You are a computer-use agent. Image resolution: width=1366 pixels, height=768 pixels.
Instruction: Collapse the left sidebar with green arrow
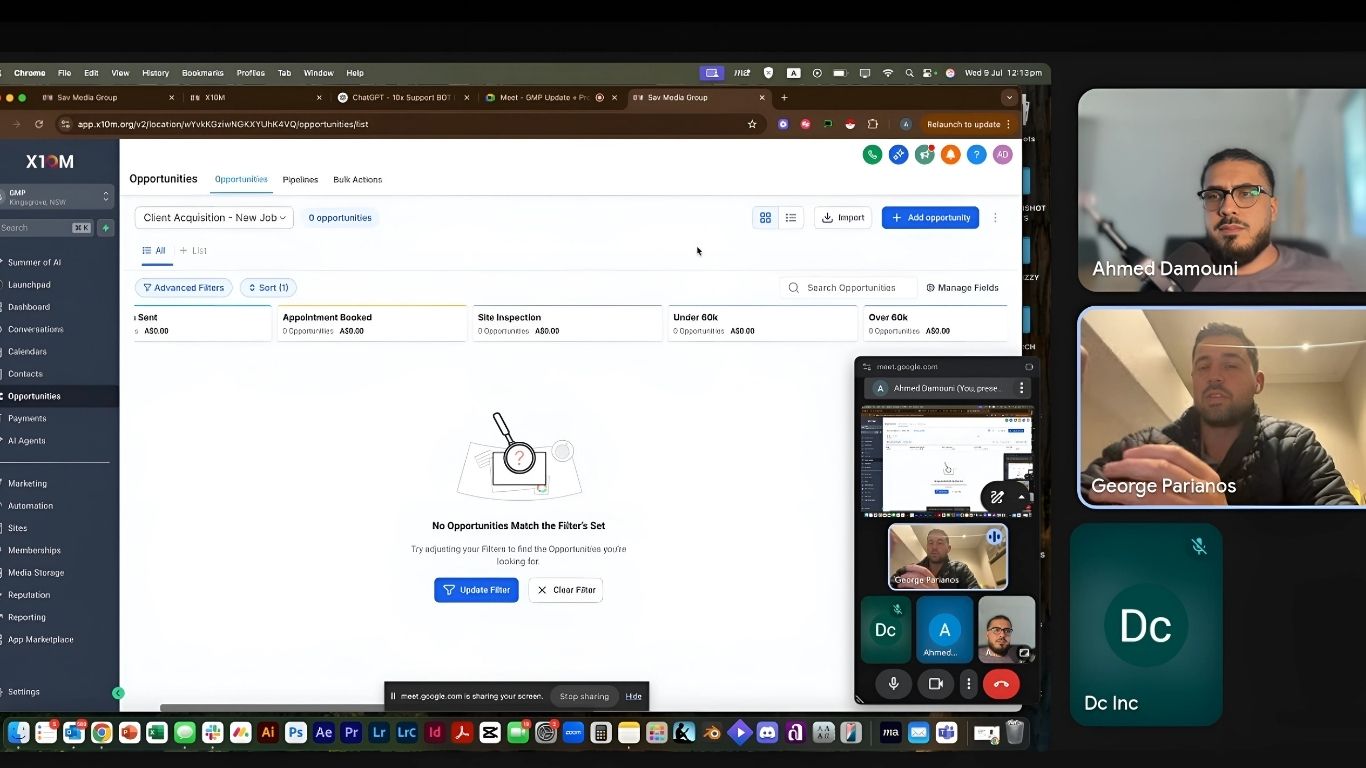[118, 693]
